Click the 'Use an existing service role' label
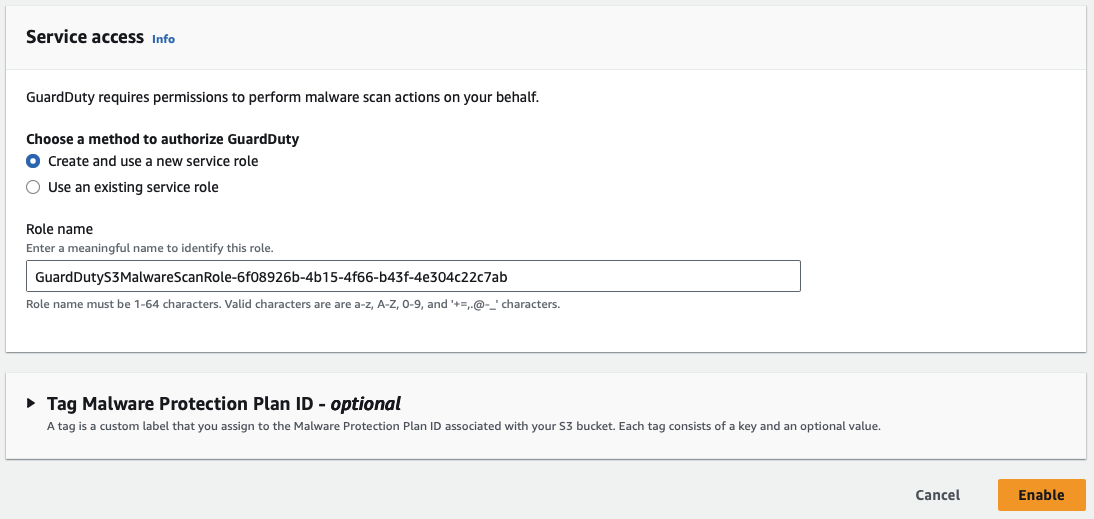Image resolution: width=1094 pixels, height=519 pixels. point(133,187)
